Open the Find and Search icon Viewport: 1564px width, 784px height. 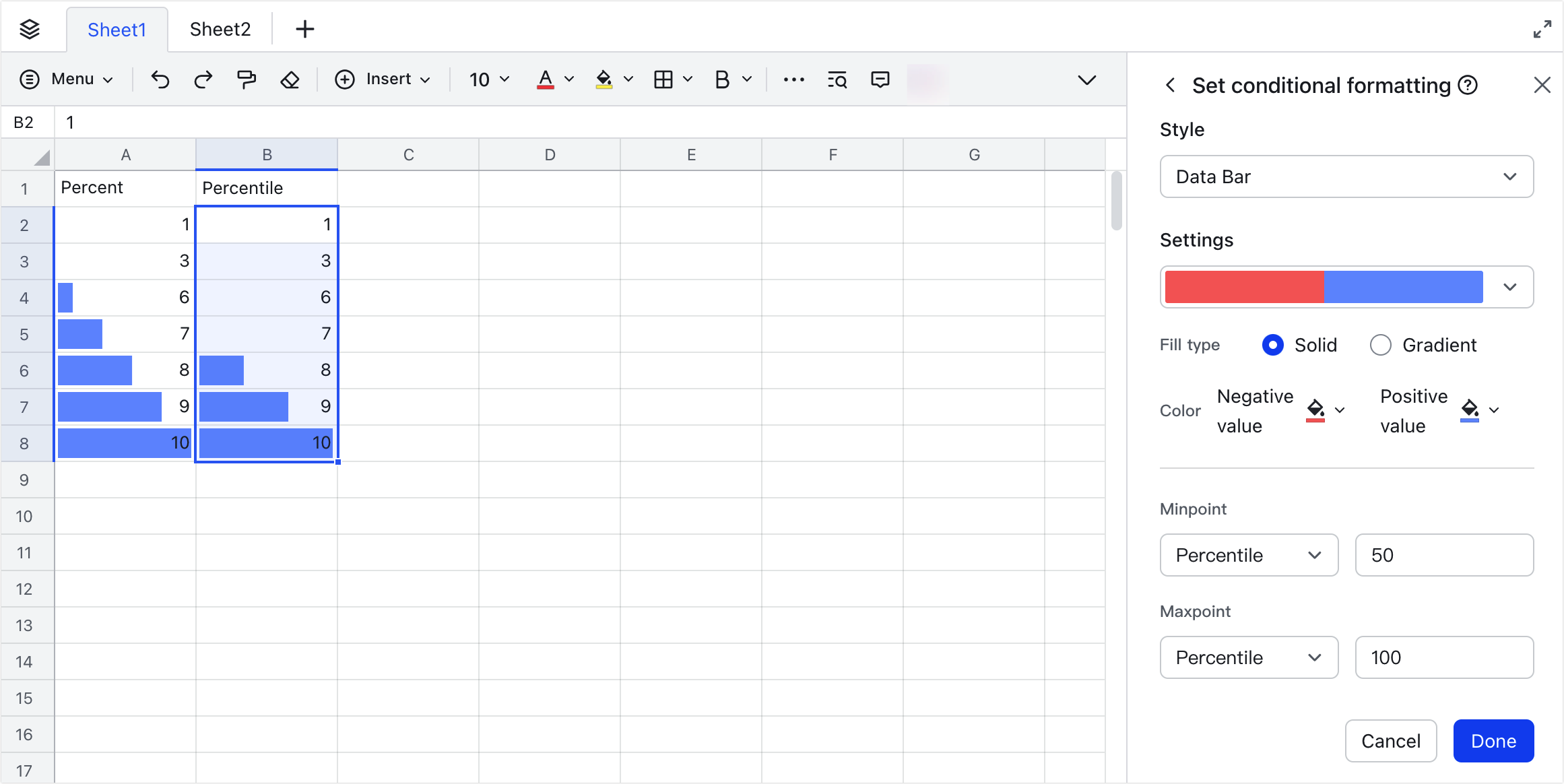pos(835,79)
